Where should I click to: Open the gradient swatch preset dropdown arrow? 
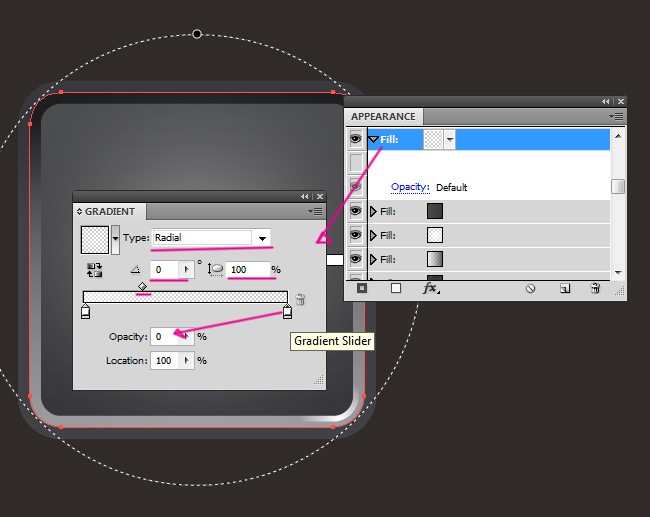(115, 238)
